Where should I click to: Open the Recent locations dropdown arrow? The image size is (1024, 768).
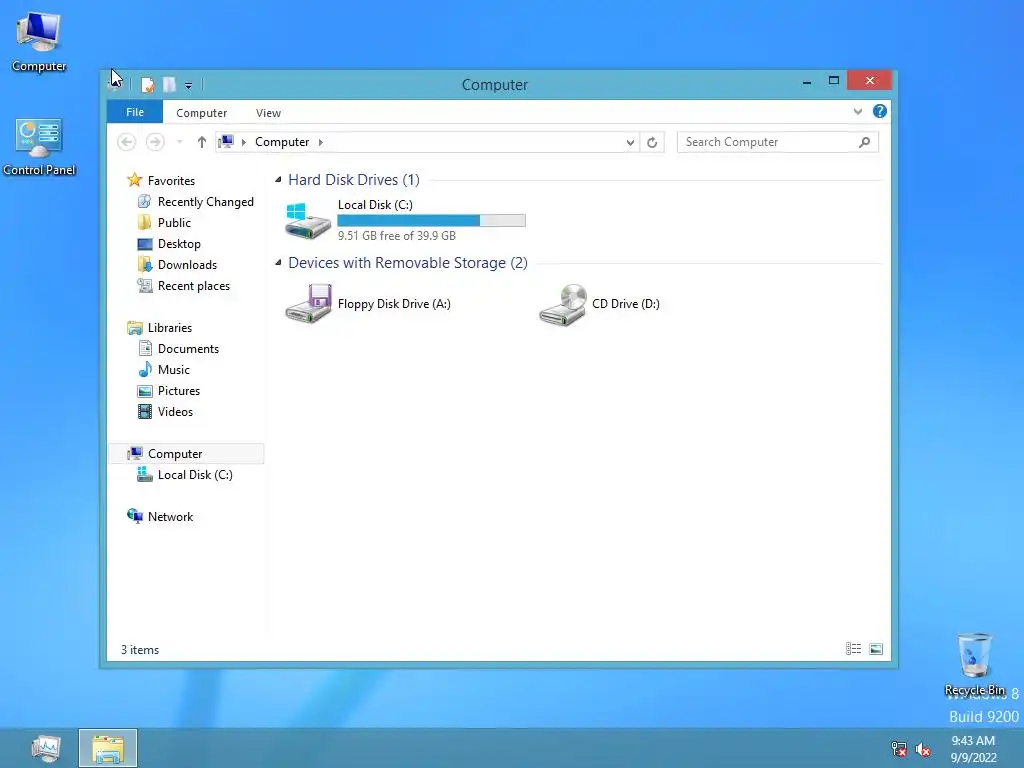180,142
